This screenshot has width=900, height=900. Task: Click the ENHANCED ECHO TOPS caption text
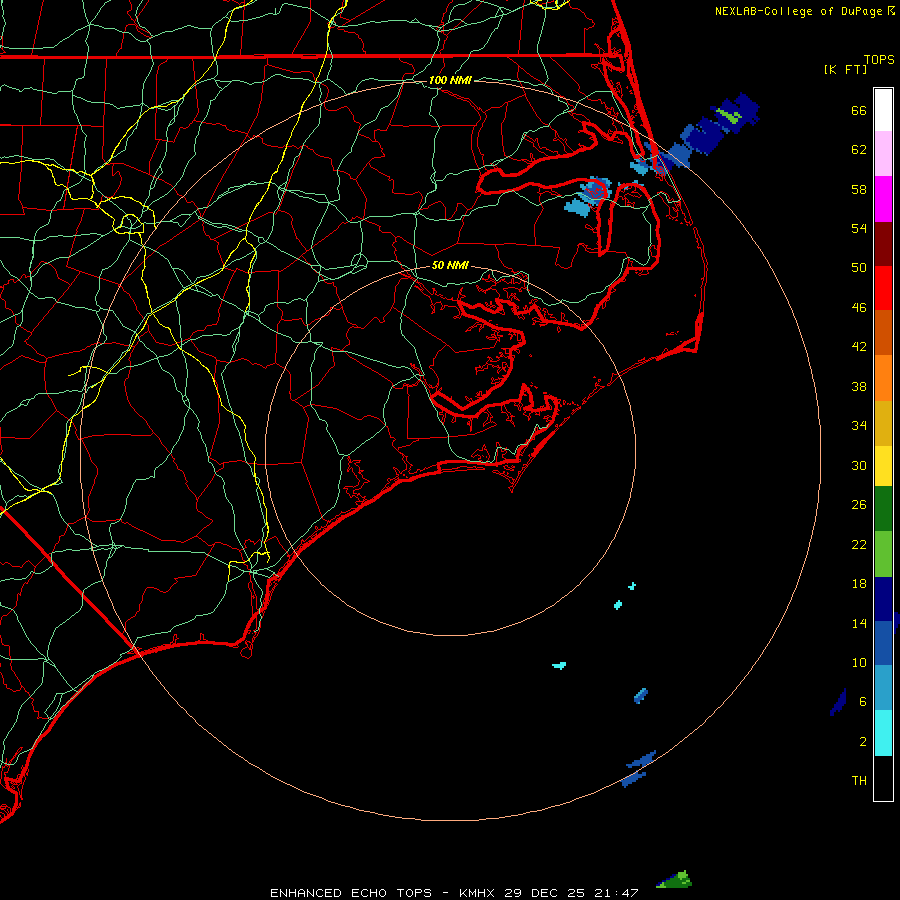tap(350, 893)
